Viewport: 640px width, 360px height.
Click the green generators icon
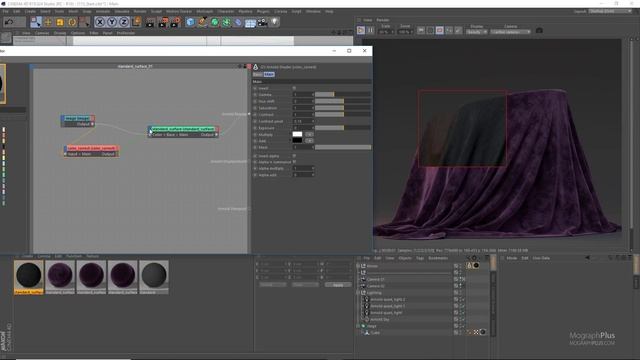(214, 22)
